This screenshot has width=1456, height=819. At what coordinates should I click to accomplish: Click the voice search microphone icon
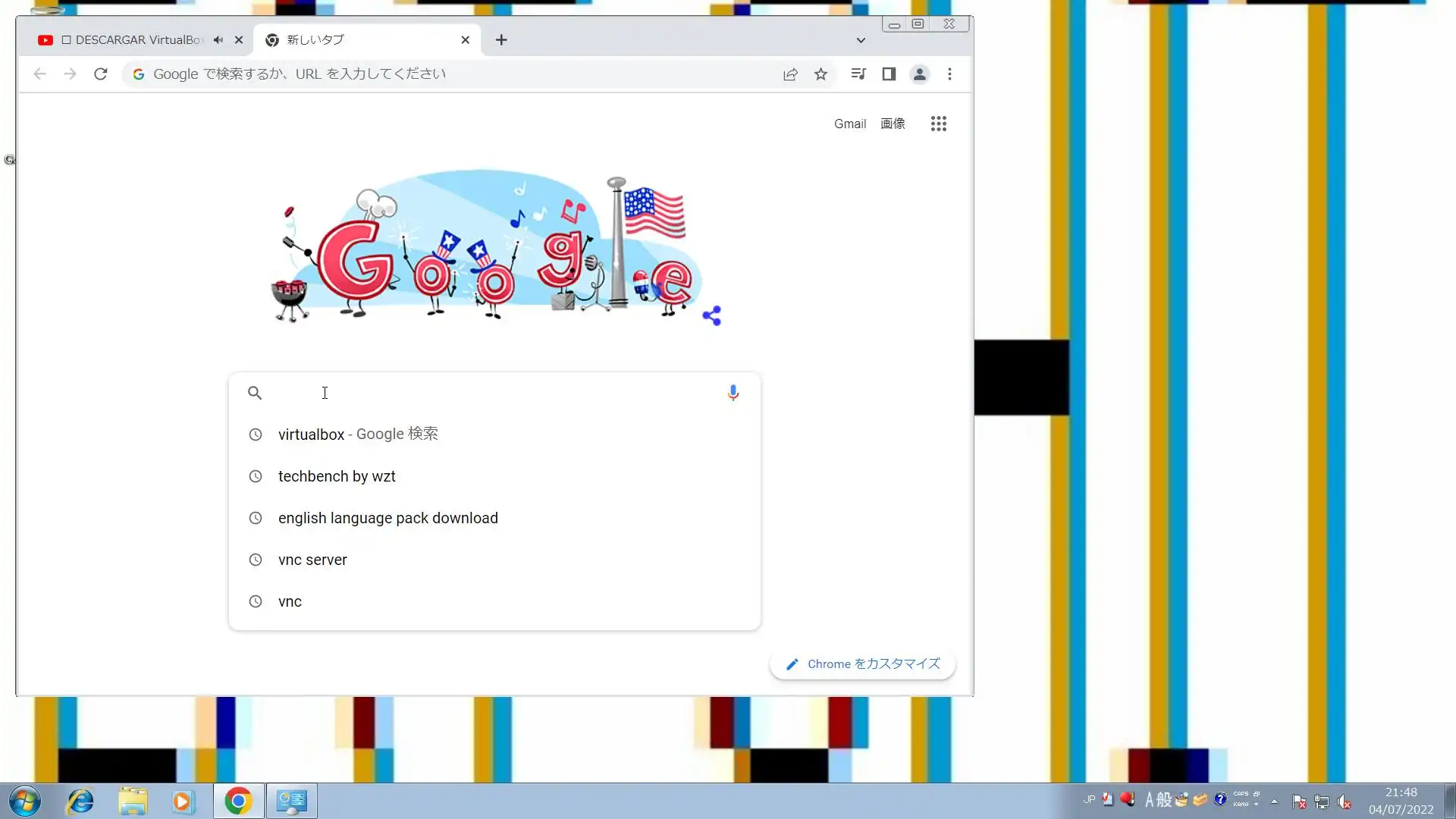tap(733, 393)
